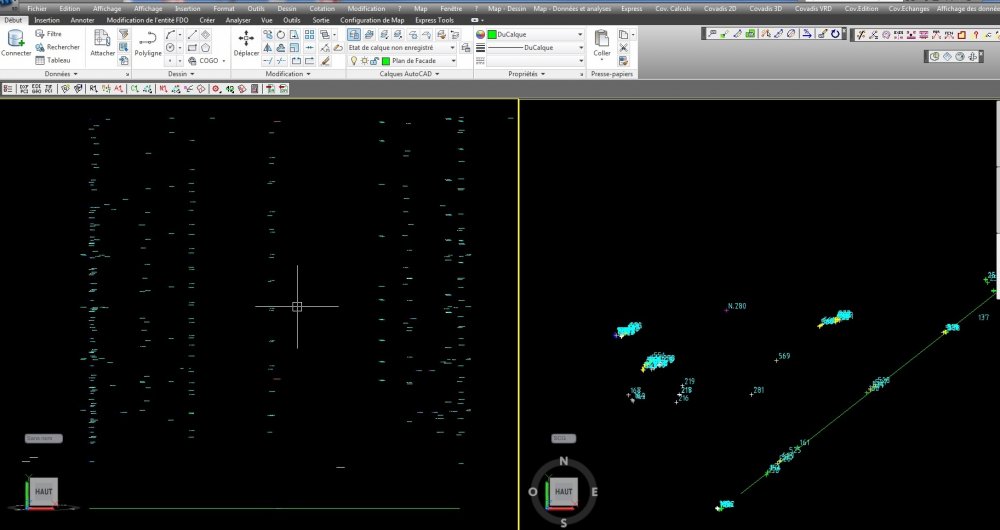This screenshot has height=530, width=1000.
Task: Toggle the layer lightbulb on/off icon
Action: (354, 61)
